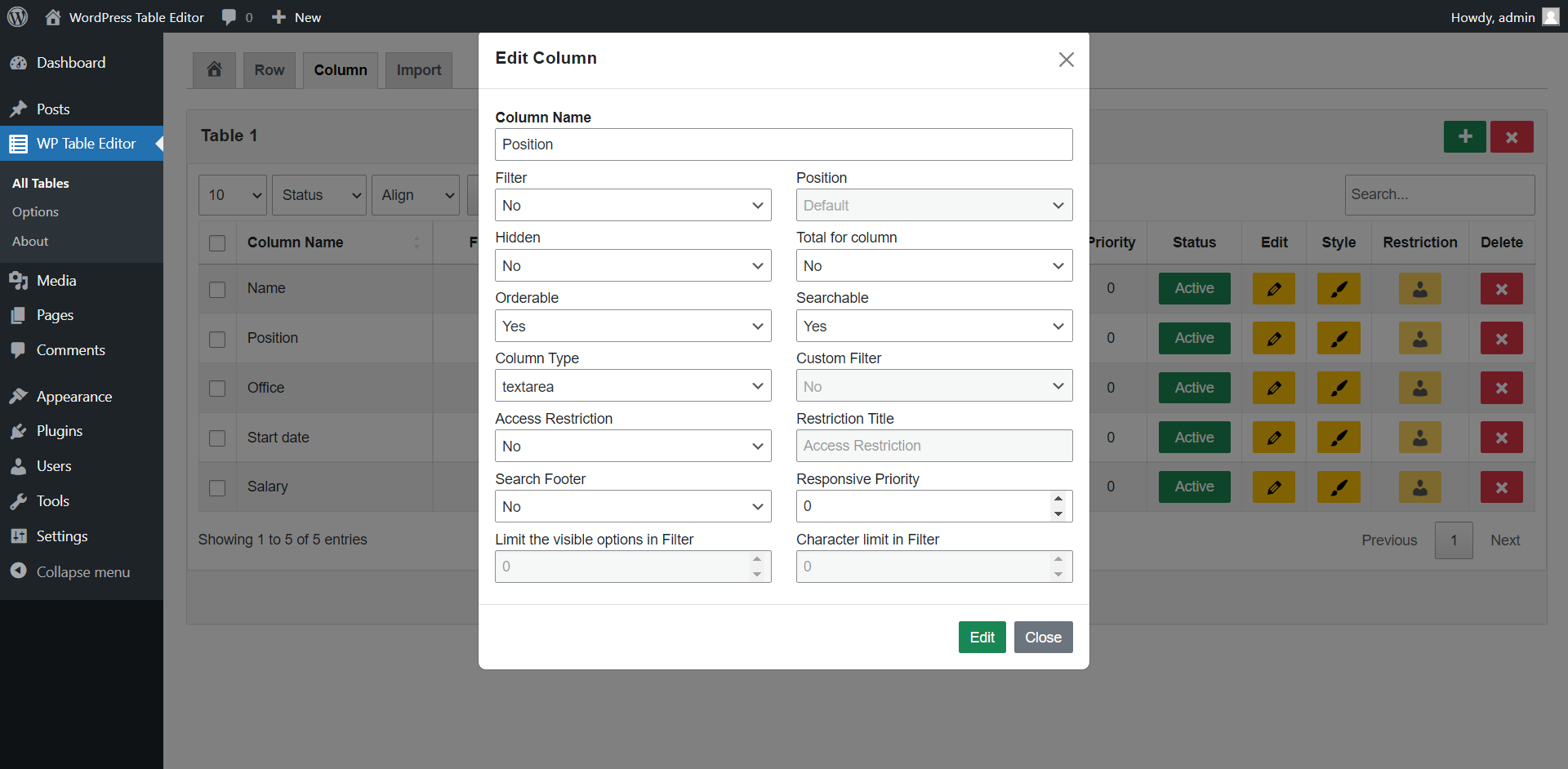Viewport: 1568px width, 769px height.
Task: Open Howdy, admin account menu
Action: pos(1504,17)
